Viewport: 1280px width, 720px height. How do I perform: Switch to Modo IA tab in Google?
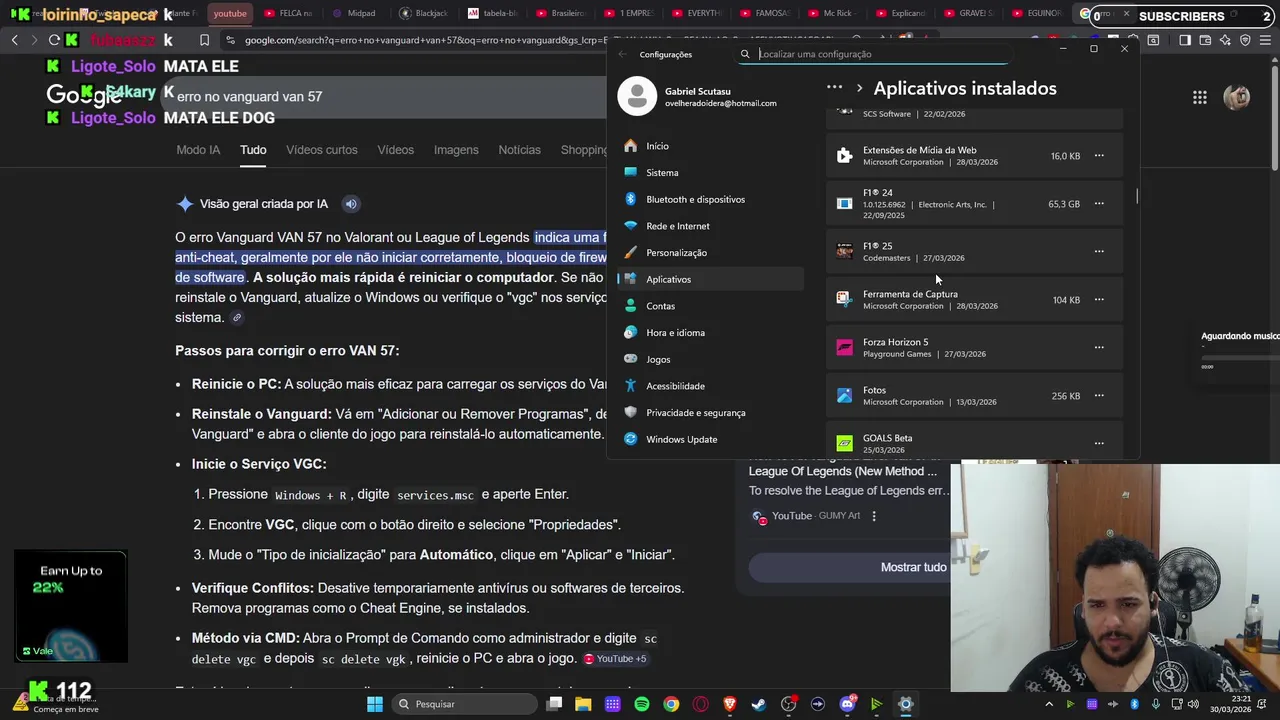[198, 150]
